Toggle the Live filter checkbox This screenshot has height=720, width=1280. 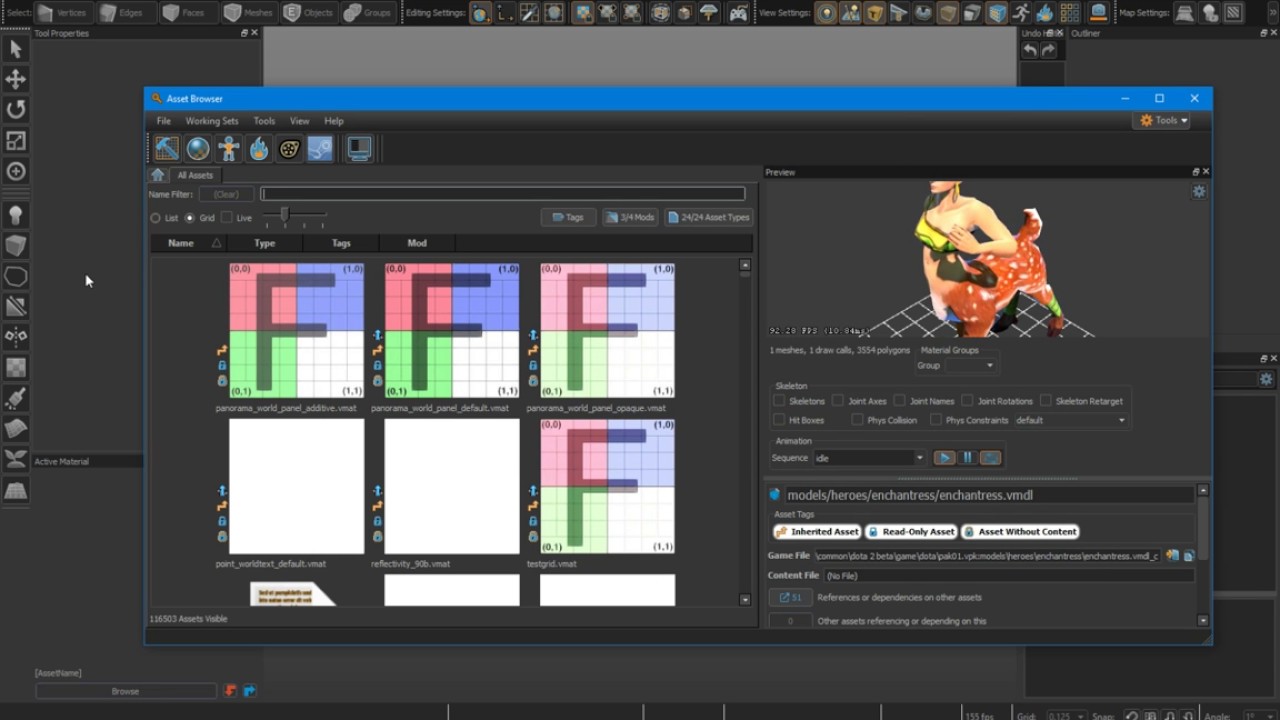click(x=226, y=218)
